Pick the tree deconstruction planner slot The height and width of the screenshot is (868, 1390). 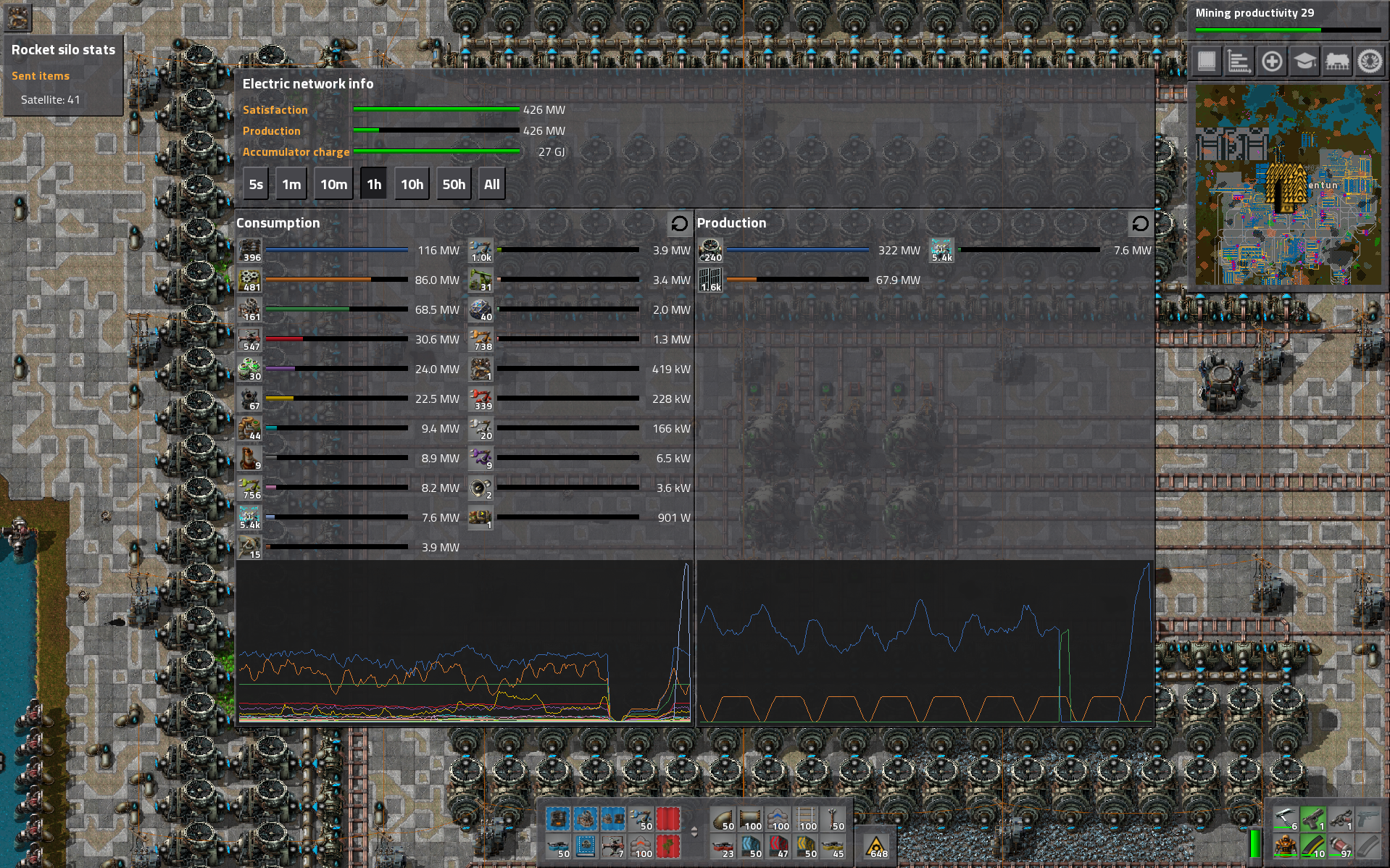click(668, 847)
